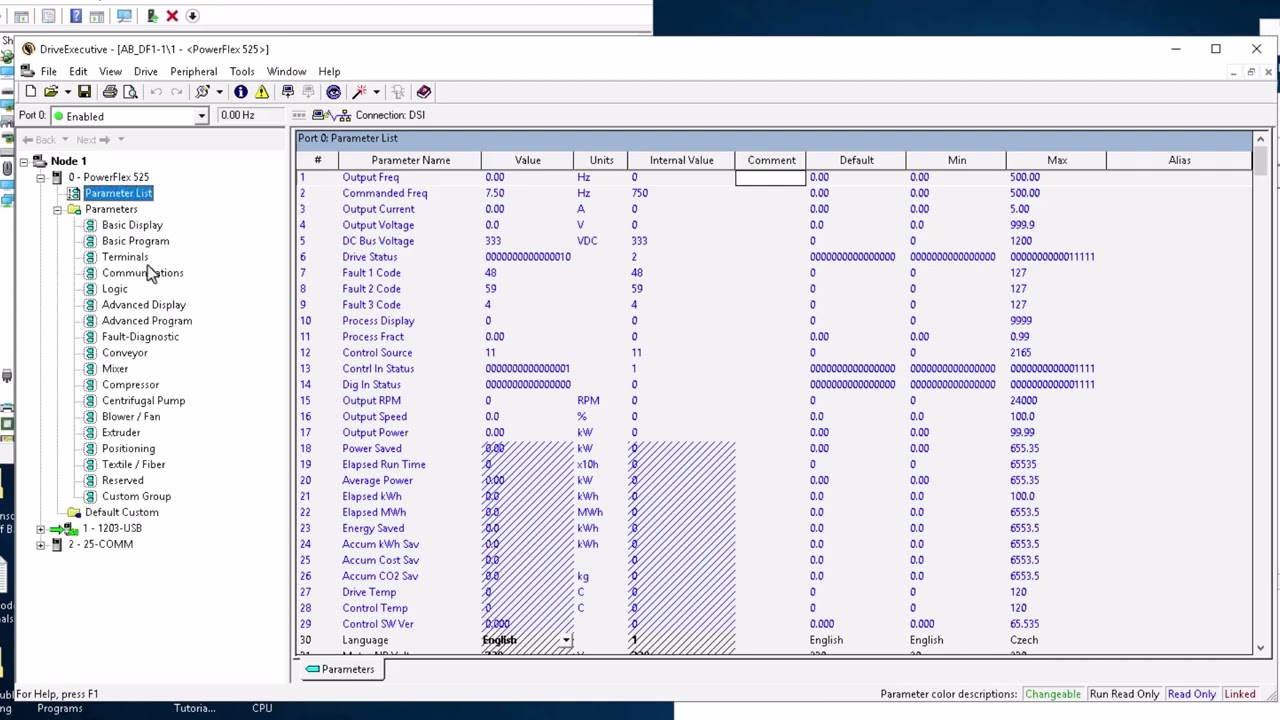Viewport: 1280px width, 720px height.
Task: Click the Value column header
Action: [x=527, y=160]
